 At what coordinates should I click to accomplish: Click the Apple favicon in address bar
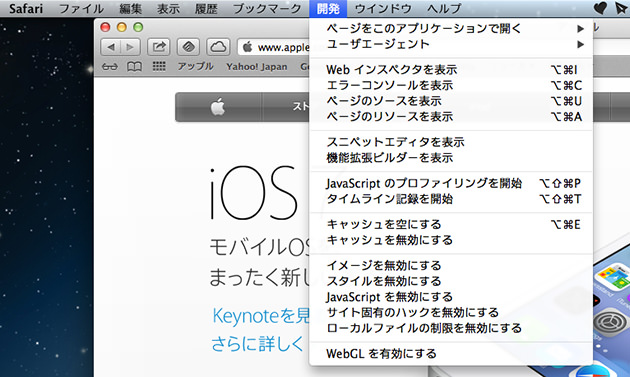248,47
